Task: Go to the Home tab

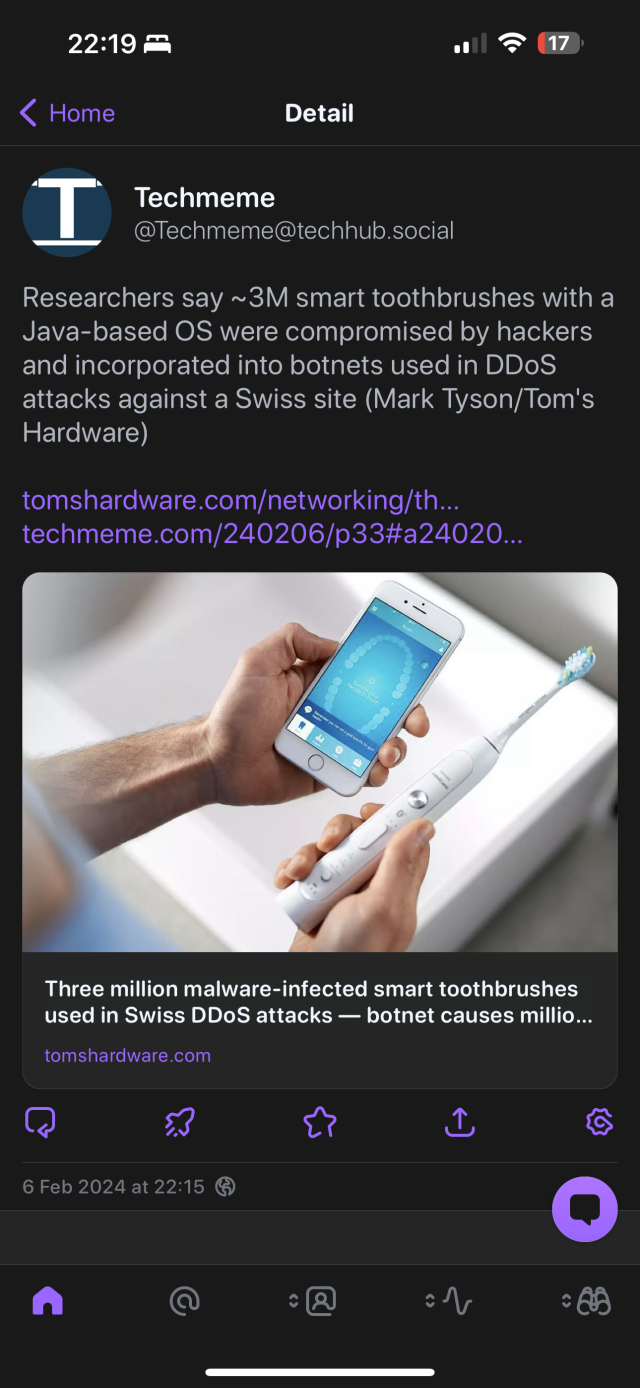Action: click(x=47, y=1301)
